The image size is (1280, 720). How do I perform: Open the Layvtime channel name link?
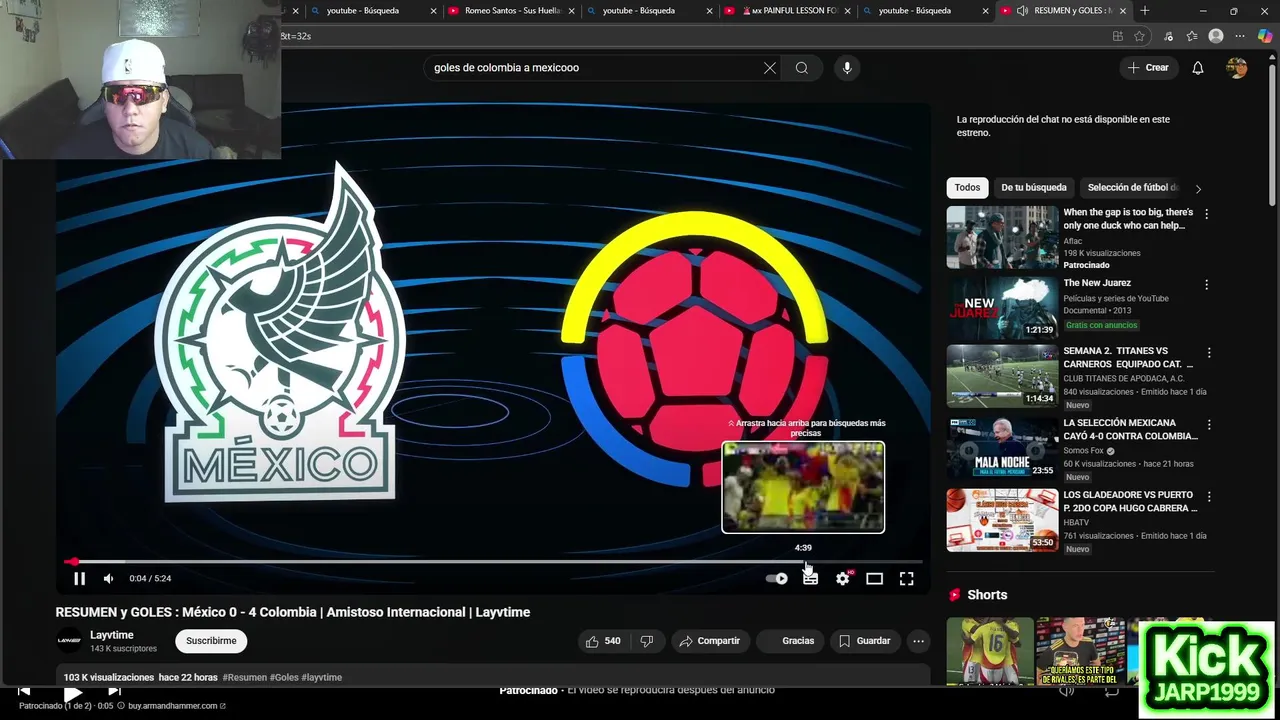pyautogui.click(x=112, y=635)
